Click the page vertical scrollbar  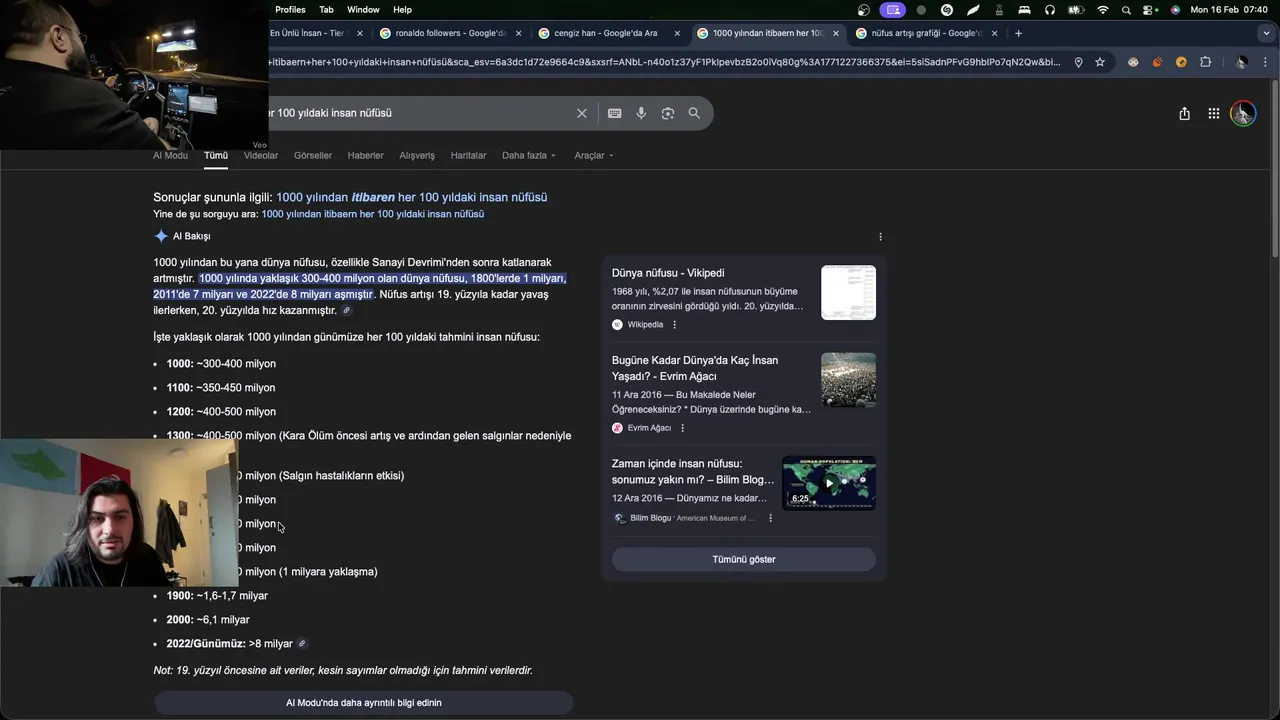(x=1275, y=170)
